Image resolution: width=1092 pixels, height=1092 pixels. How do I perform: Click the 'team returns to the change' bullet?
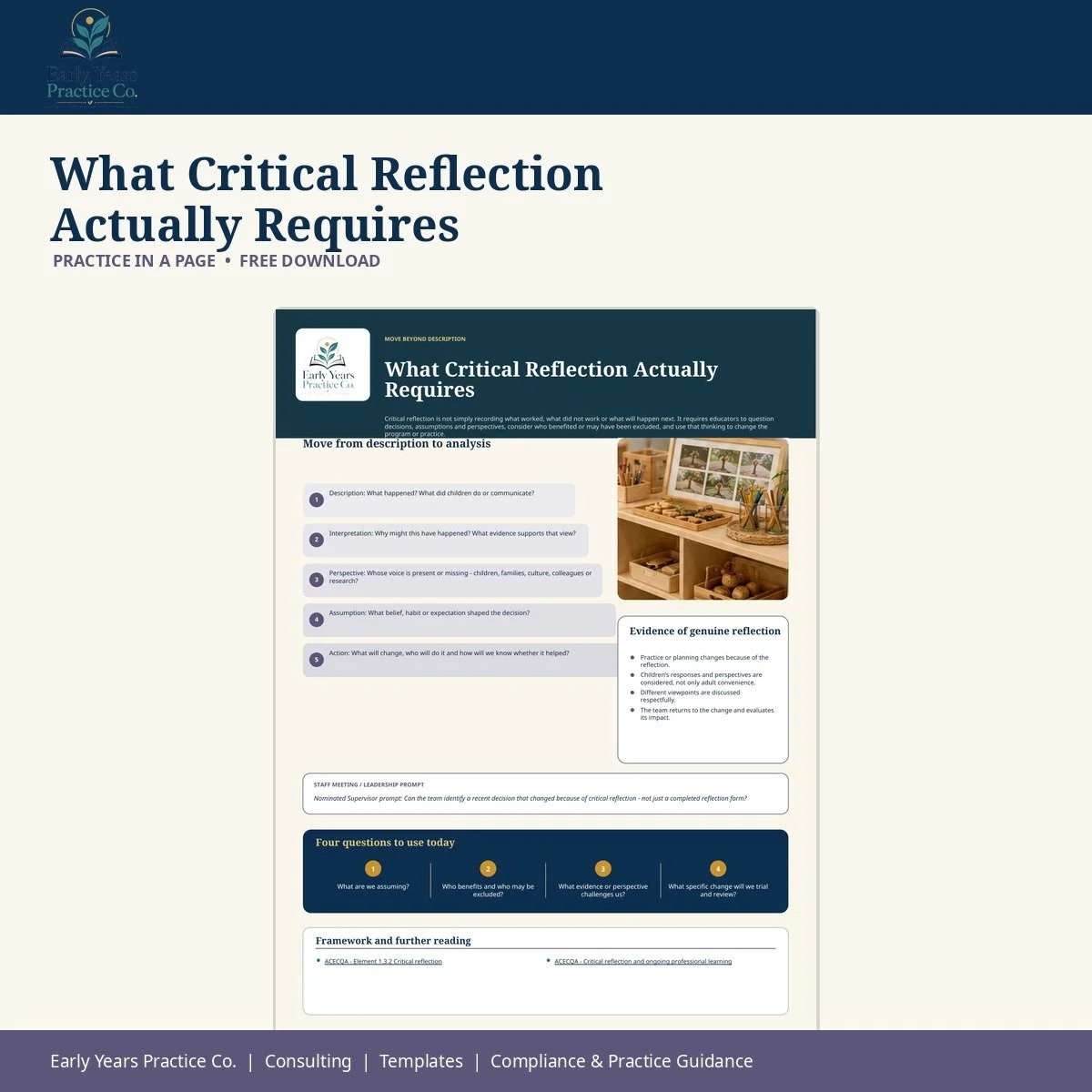coord(707,713)
